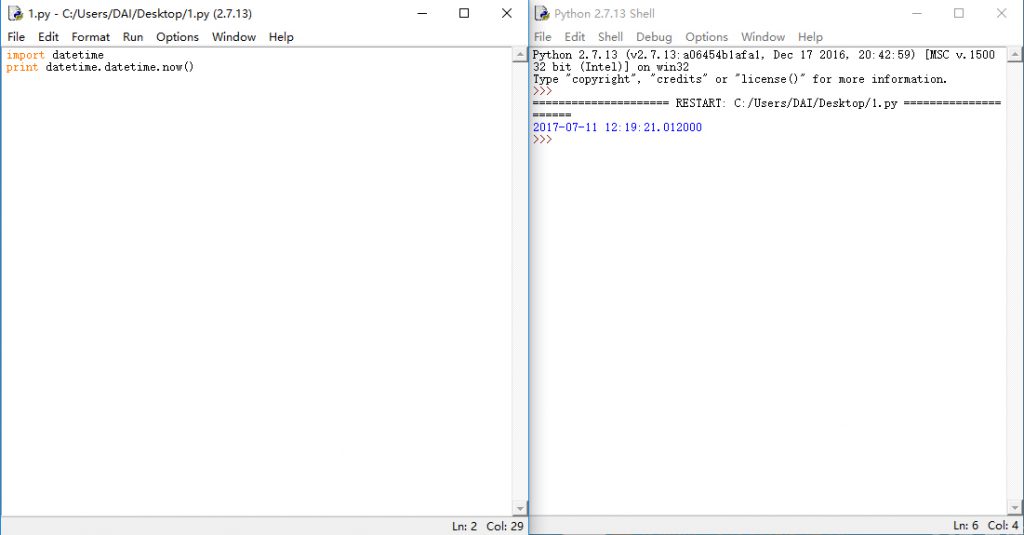Click the RESTART line in Shell
The image size is (1024, 535).
coord(767,103)
